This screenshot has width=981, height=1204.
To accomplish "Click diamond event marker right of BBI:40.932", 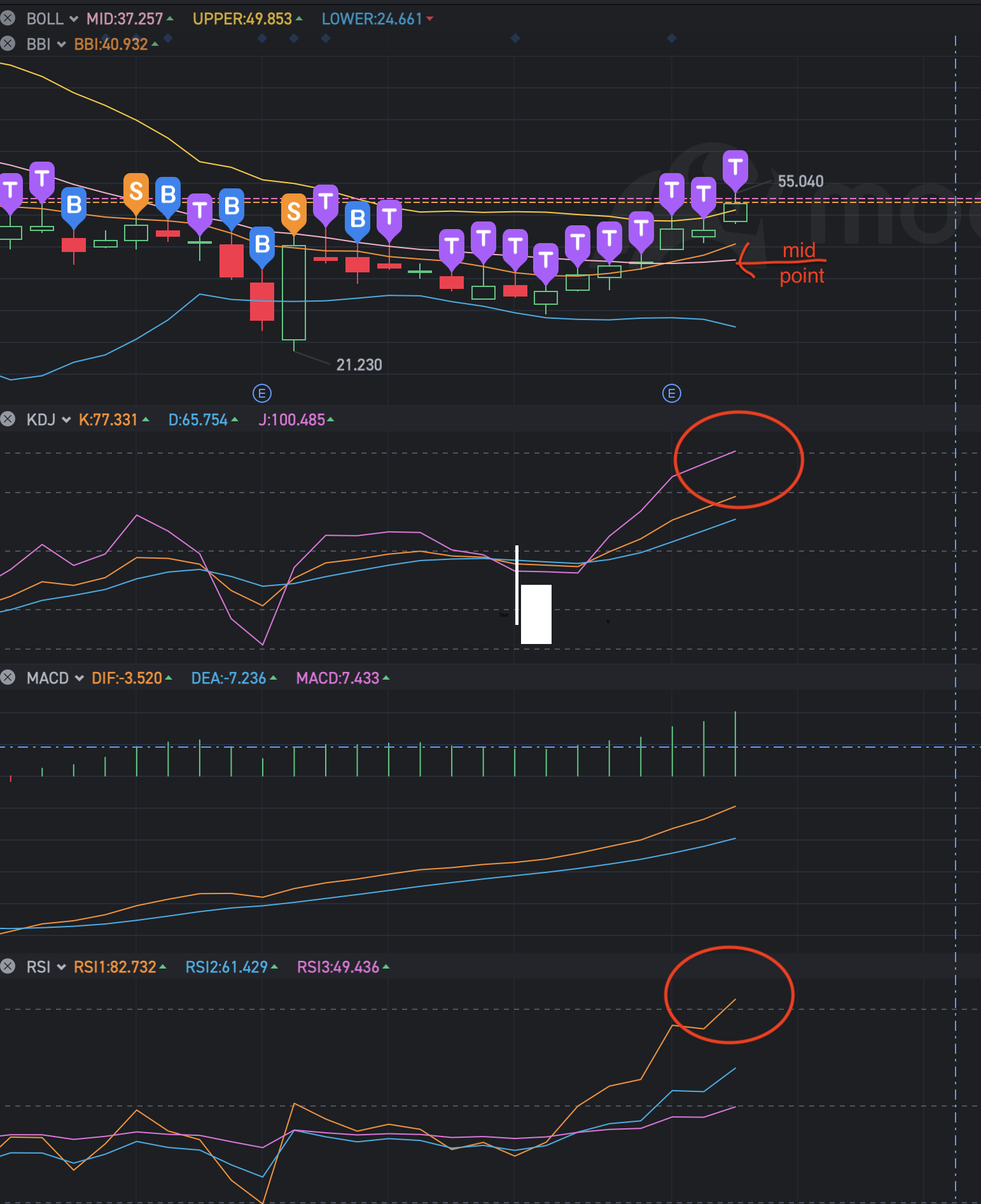I will (x=168, y=39).
